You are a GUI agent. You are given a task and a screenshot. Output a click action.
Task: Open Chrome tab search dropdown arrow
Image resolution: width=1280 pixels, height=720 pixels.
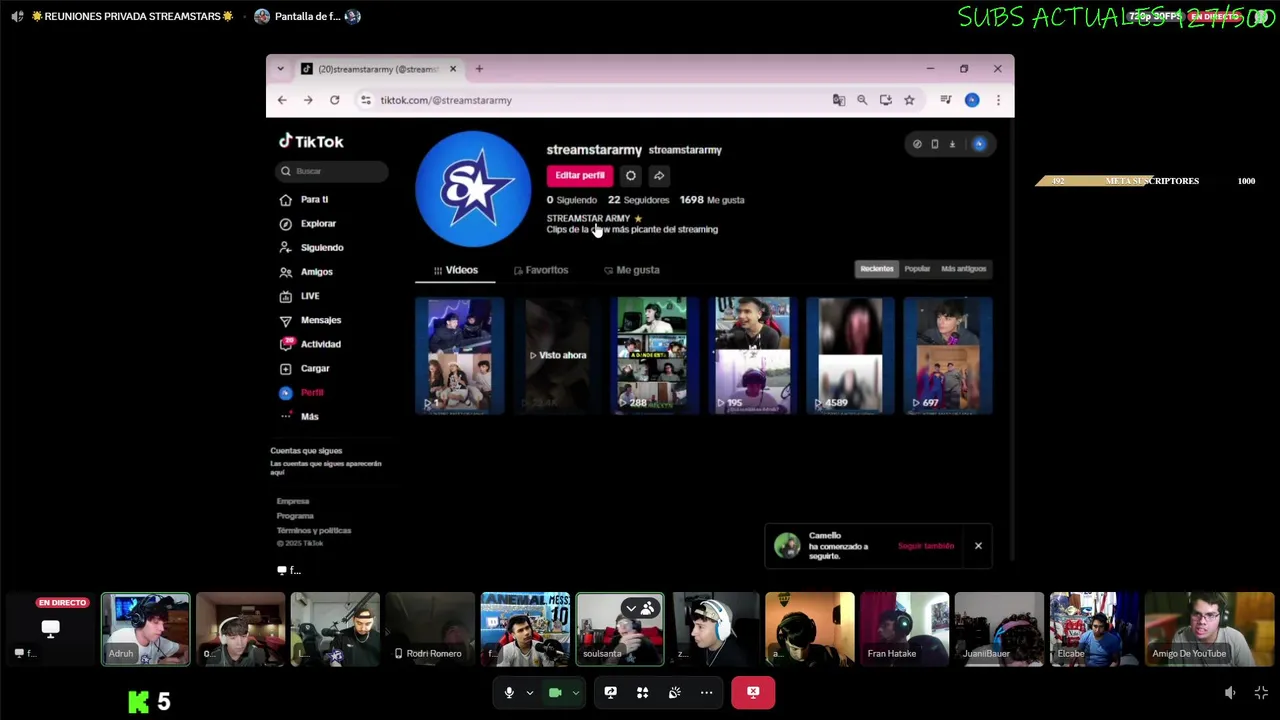point(280,69)
